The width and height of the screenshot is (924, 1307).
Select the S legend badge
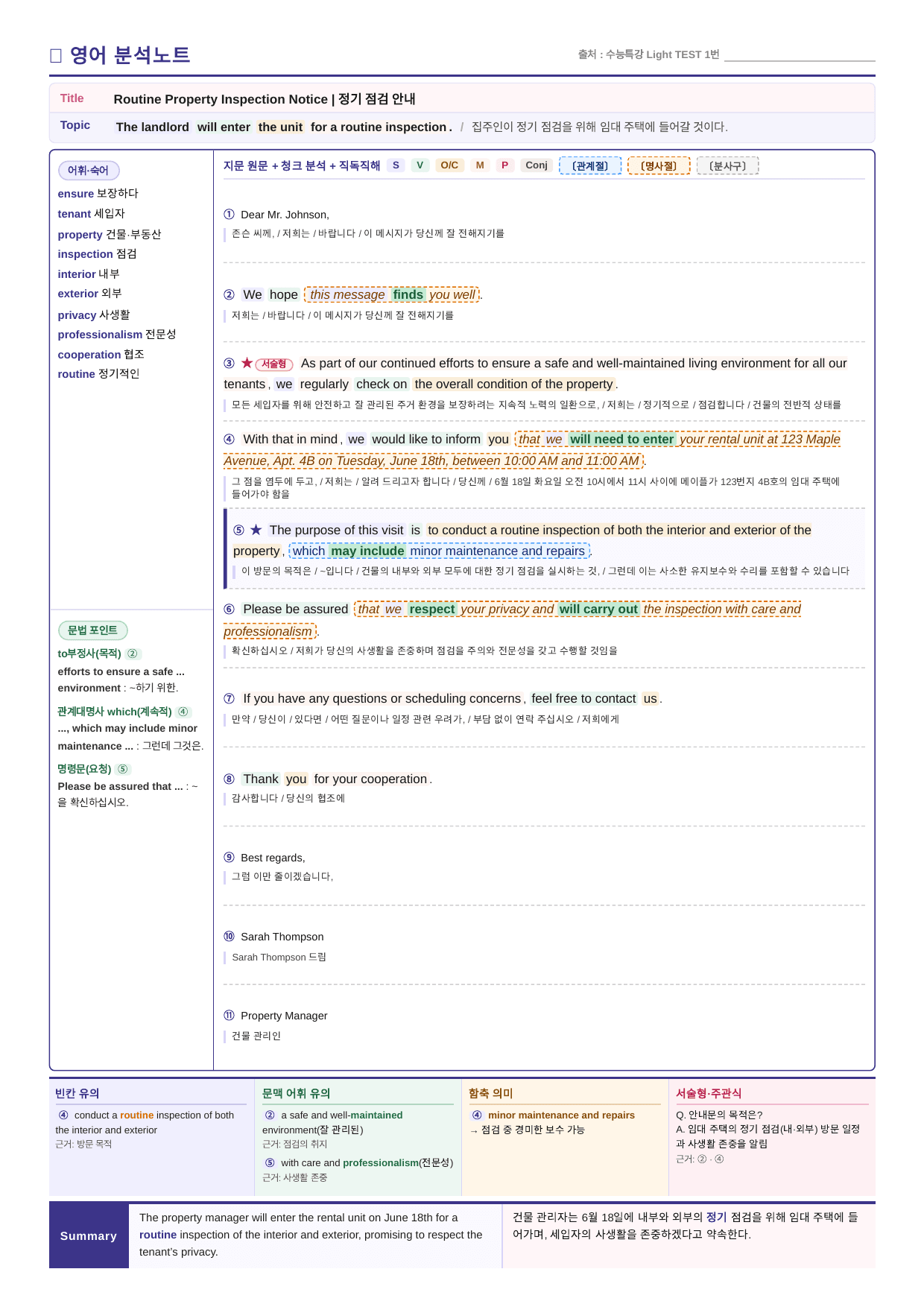[x=396, y=165]
